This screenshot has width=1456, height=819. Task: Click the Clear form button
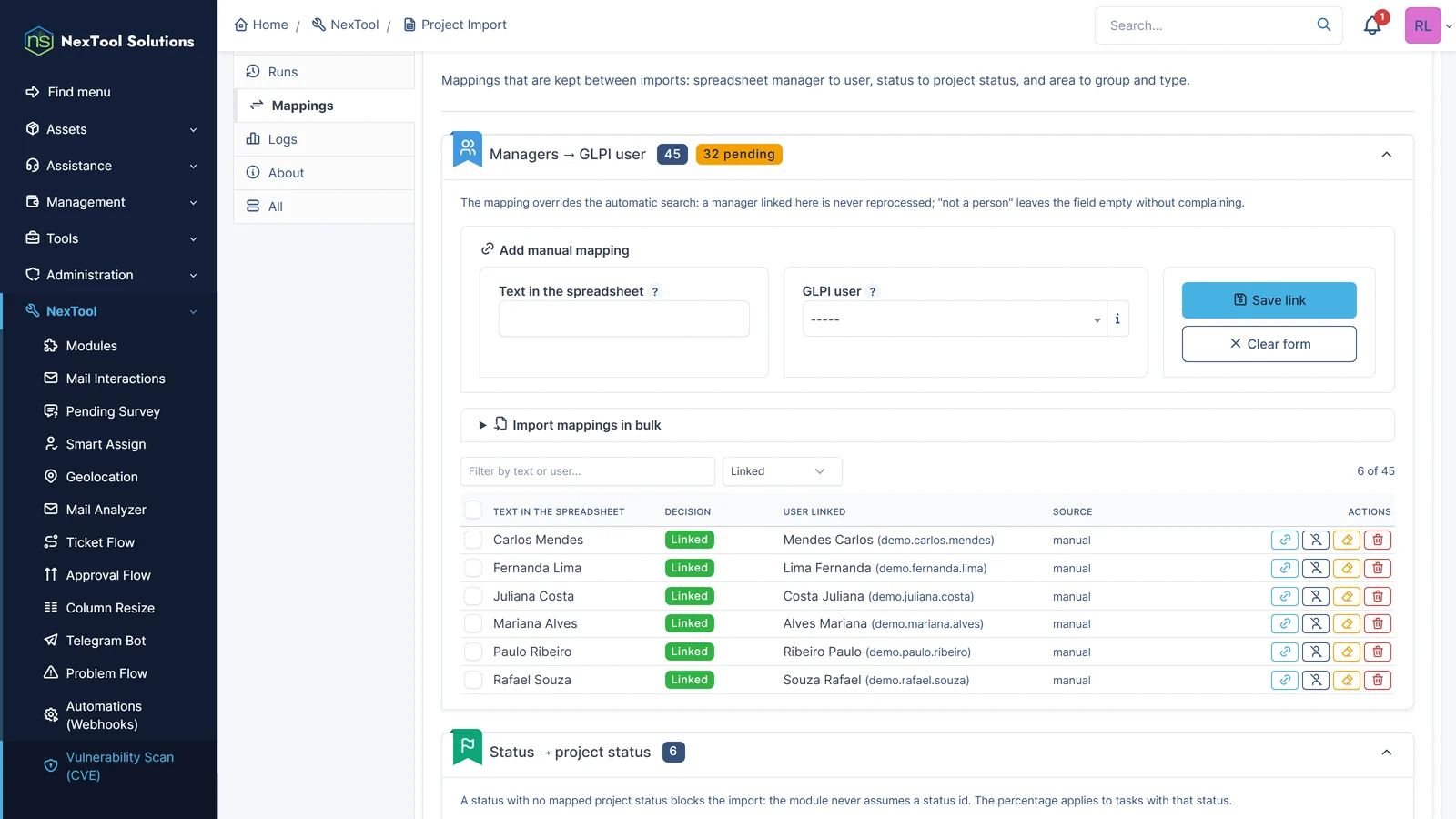[1269, 344]
